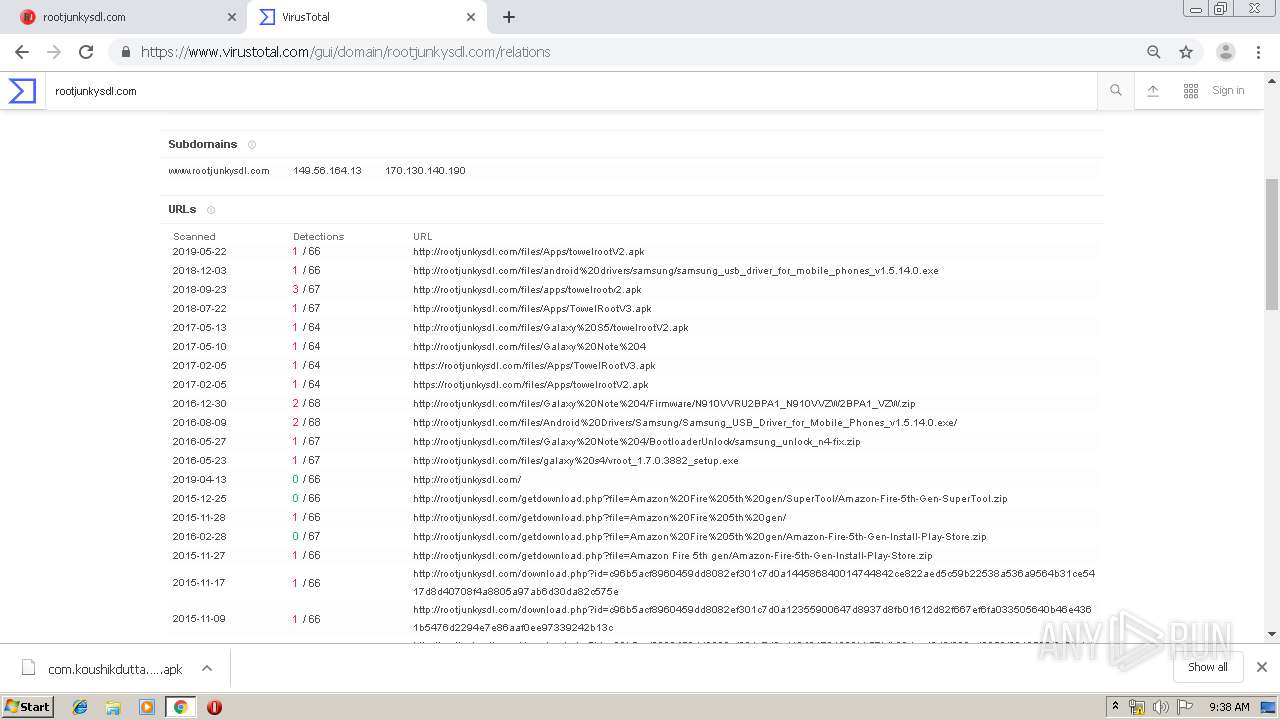Open the vroot_1.7.0.3882_setup.exe URL
1280x720 pixels.
(x=576, y=461)
